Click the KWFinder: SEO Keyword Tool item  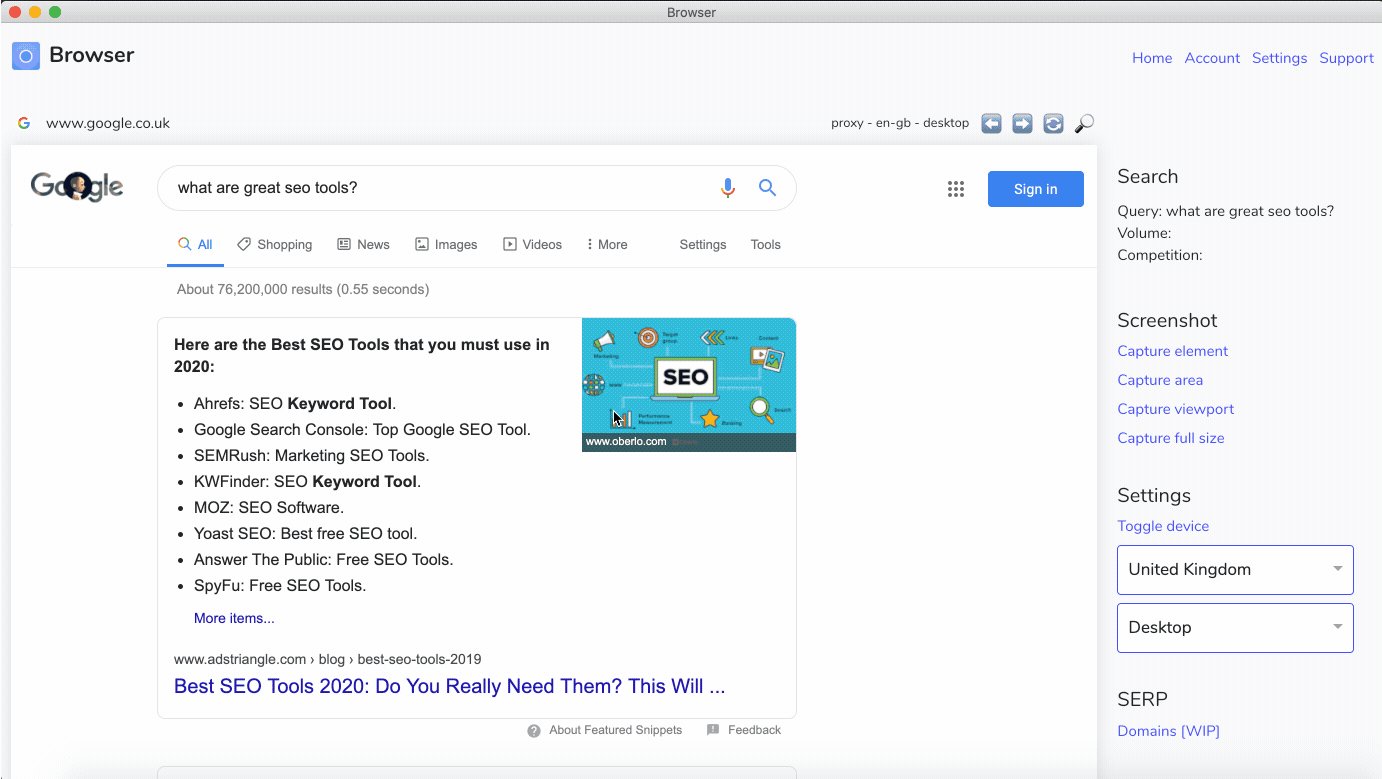[307, 482]
